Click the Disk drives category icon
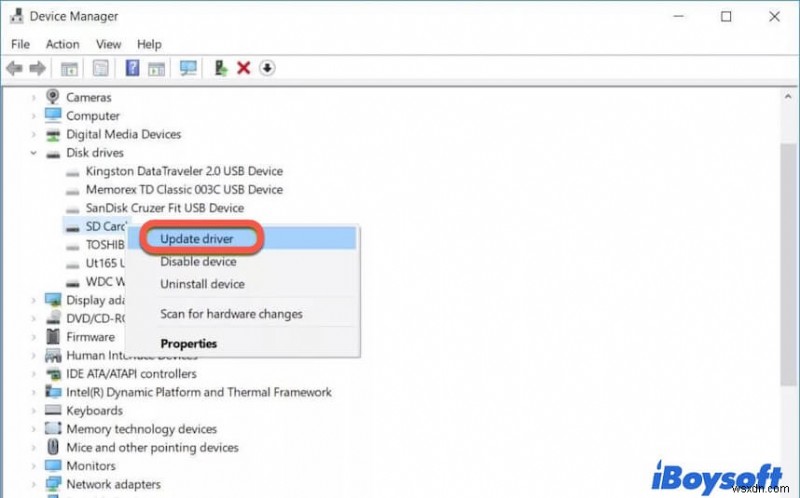800x498 pixels. 53,154
